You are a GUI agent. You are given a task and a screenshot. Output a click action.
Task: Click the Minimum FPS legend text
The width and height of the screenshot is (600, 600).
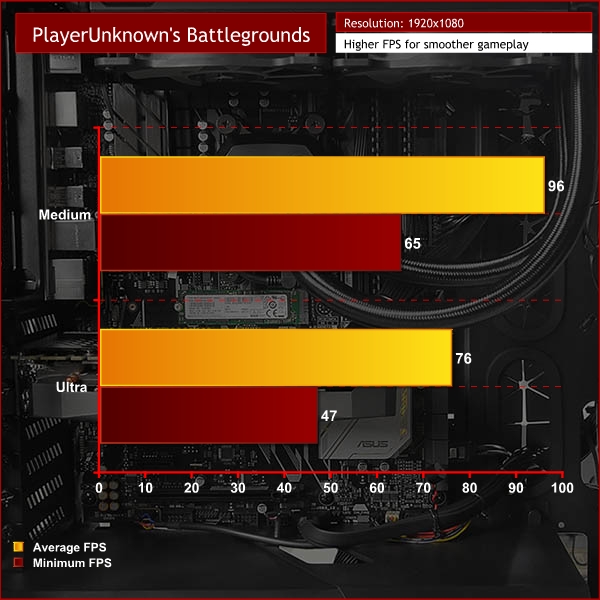tap(72, 563)
